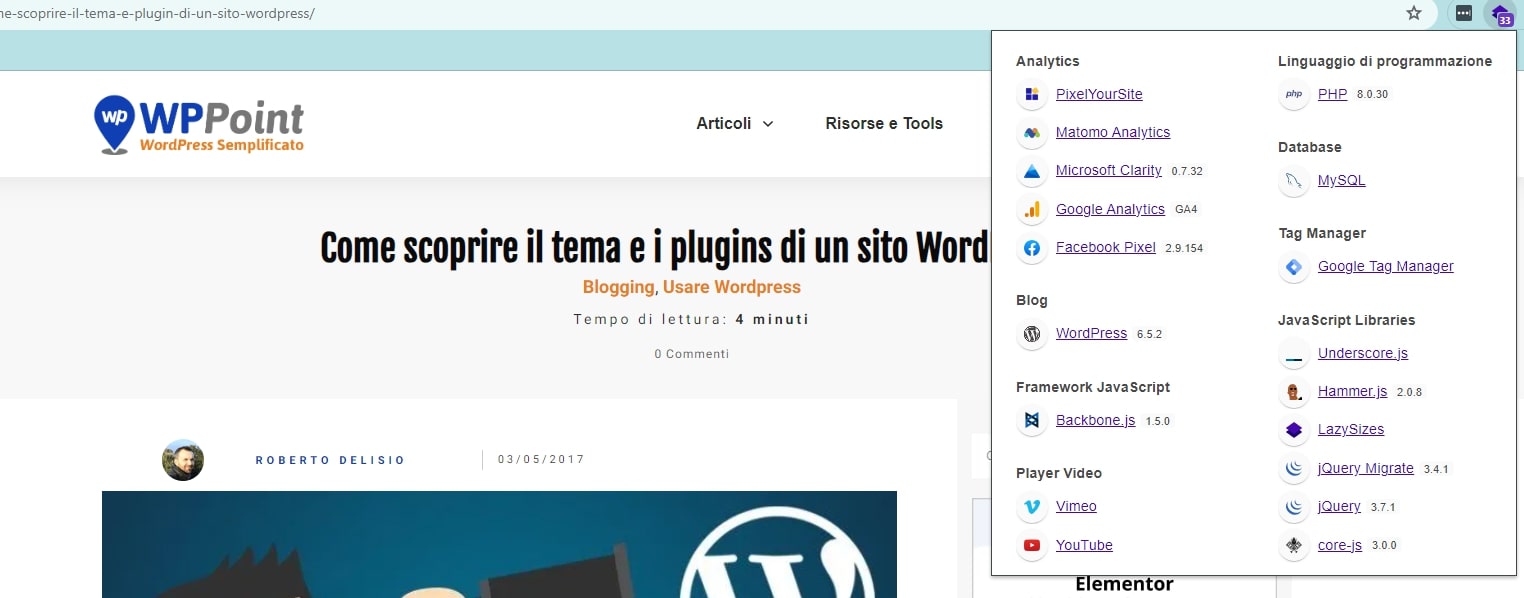
Task: Click the dark extension icon beside the star
Action: pyautogui.click(x=1463, y=13)
